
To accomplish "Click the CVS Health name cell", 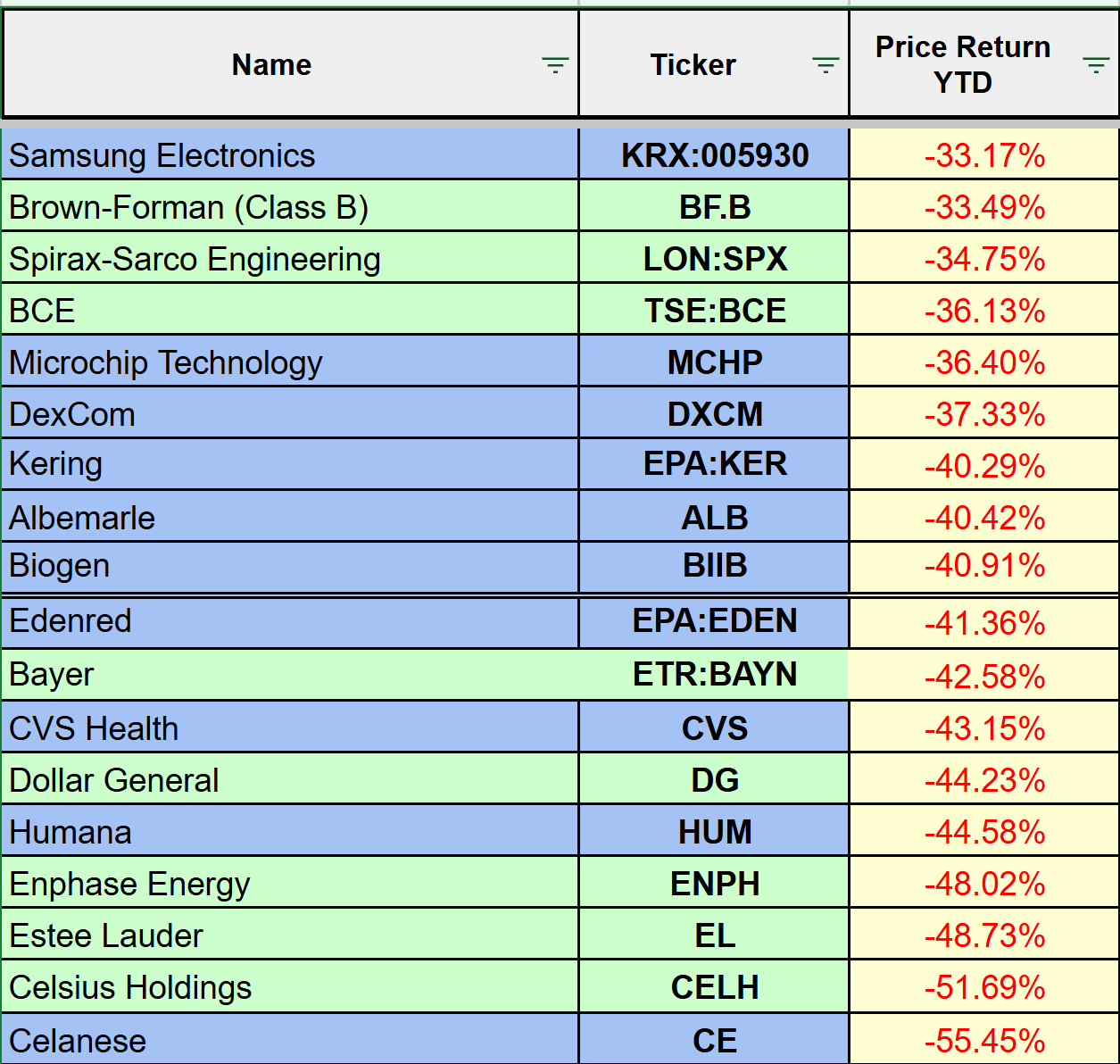I will point(94,728).
